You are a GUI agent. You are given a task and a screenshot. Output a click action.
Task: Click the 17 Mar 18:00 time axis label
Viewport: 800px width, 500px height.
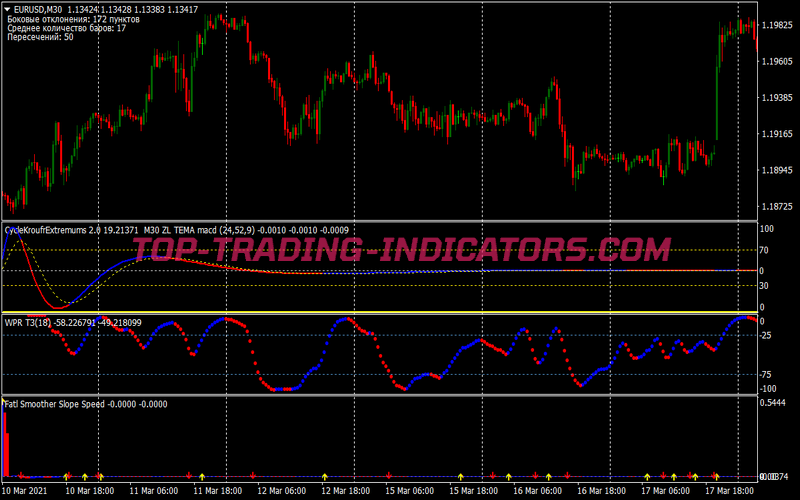730,490
